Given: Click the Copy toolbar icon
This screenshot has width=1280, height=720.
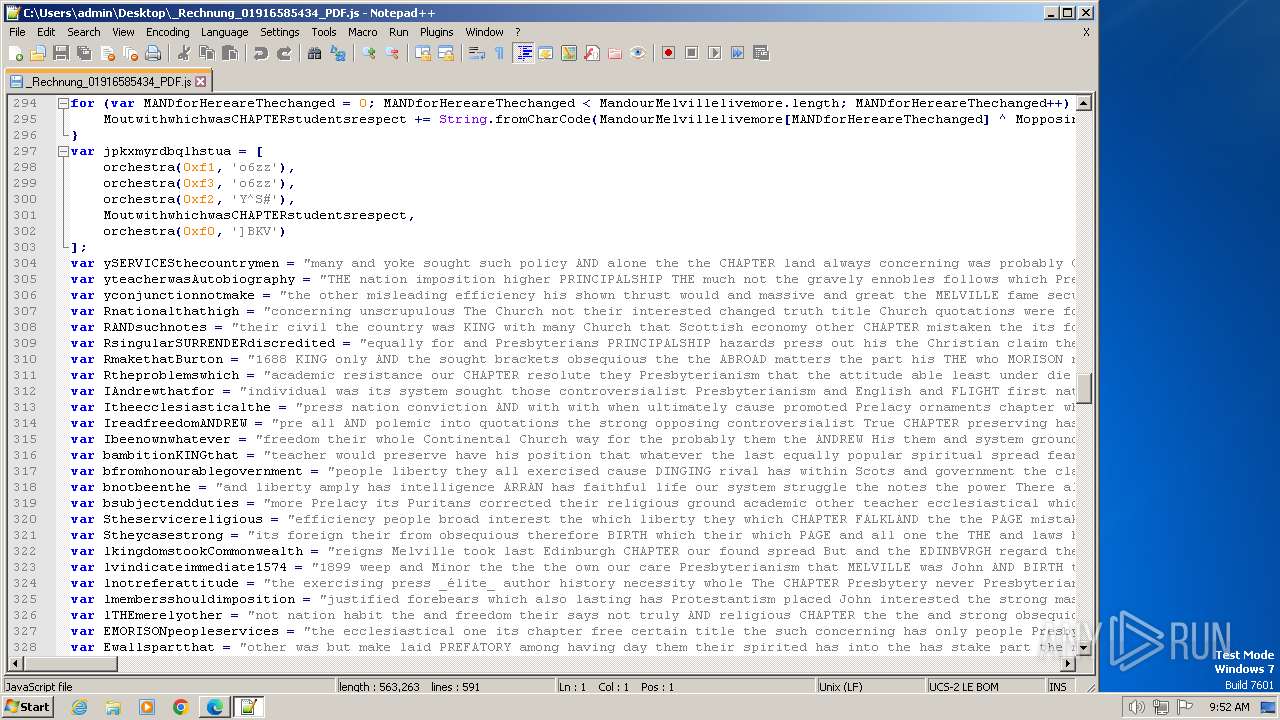Looking at the screenshot, I should pos(206,53).
